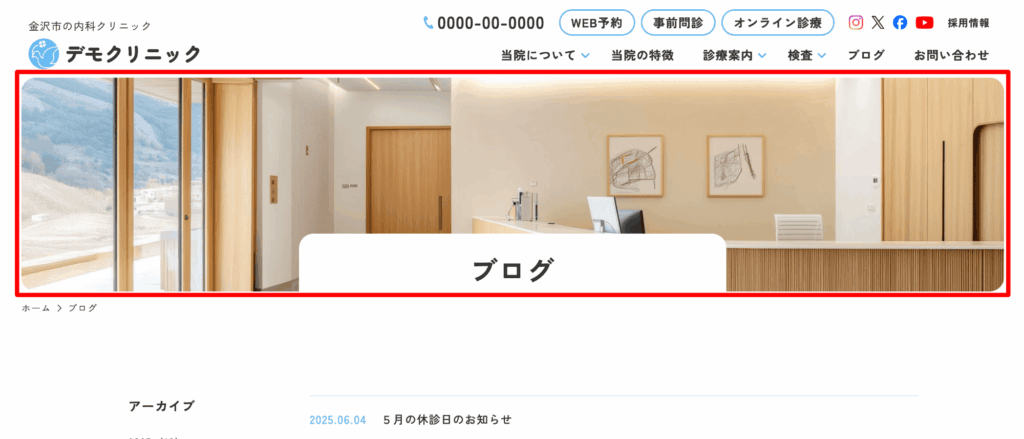Viewport: 1024px width, 439px height.
Task: Expand the 検査 dropdown chevron
Action: tap(822, 56)
